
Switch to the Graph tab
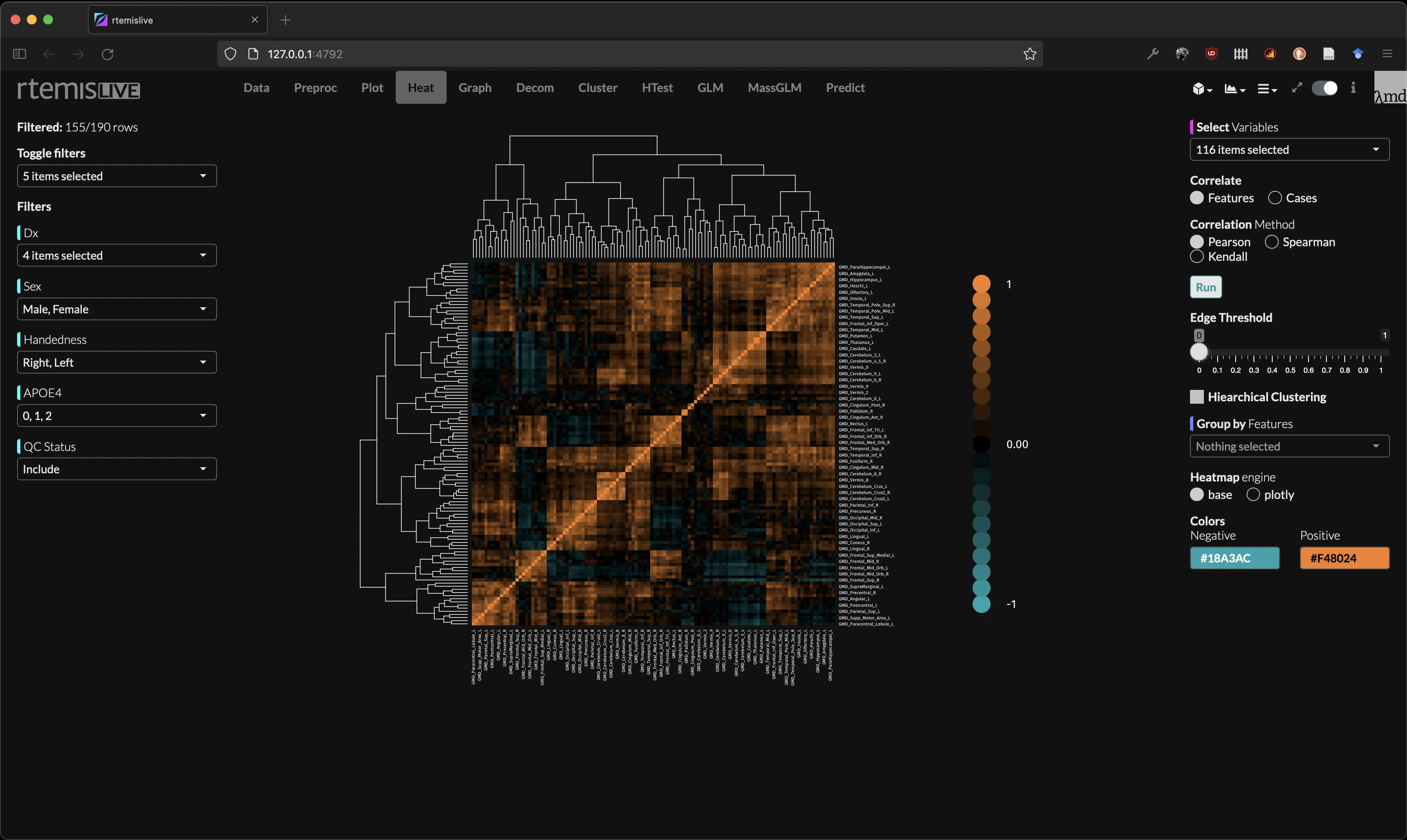pyautogui.click(x=474, y=88)
